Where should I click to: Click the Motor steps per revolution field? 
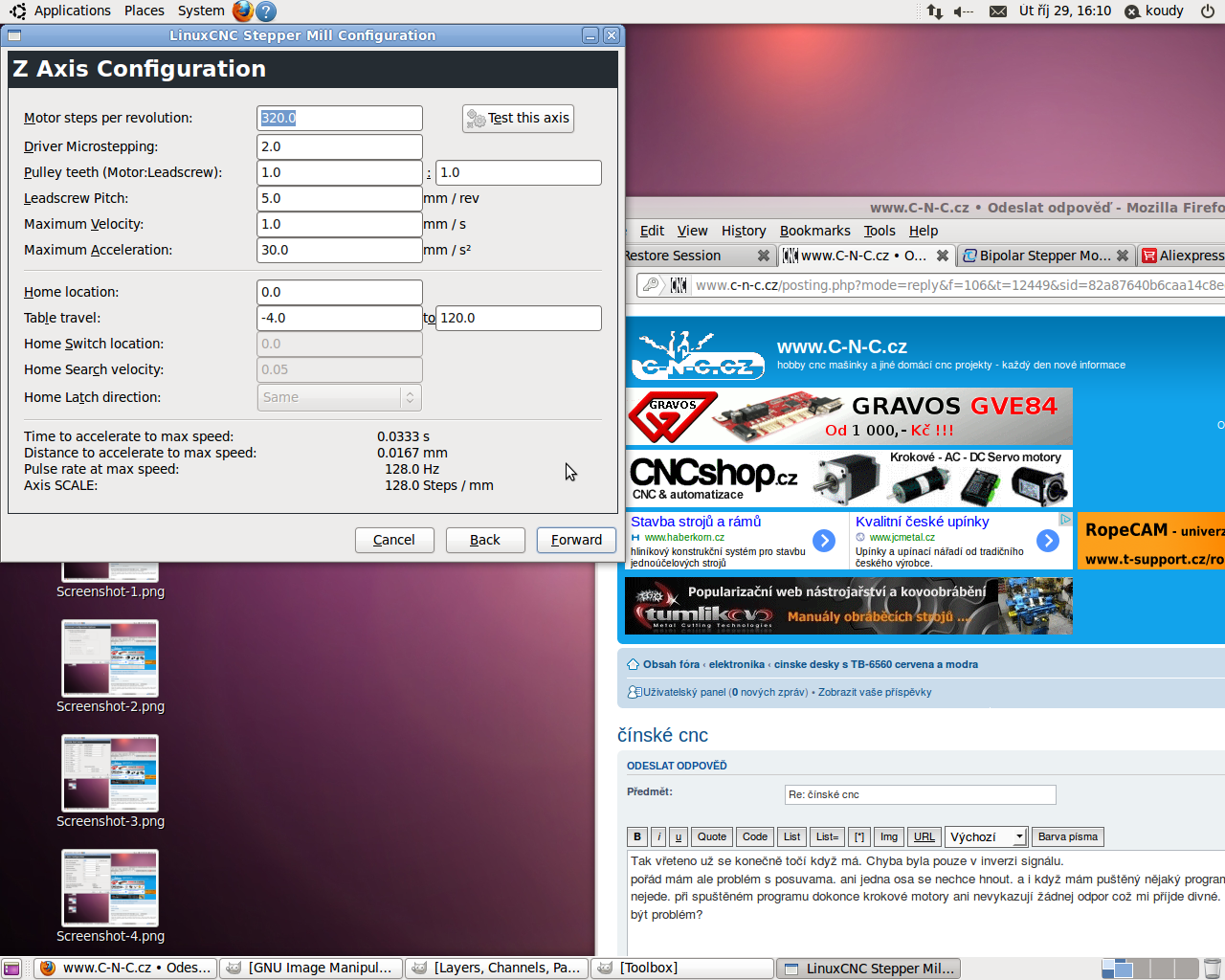pos(340,118)
